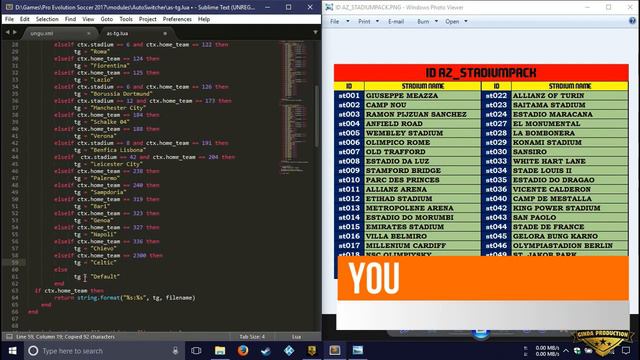Click the Photo Viewer title bar icon
Image resolution: width=640 pixels, height=360 pixels.
[329, 7]
